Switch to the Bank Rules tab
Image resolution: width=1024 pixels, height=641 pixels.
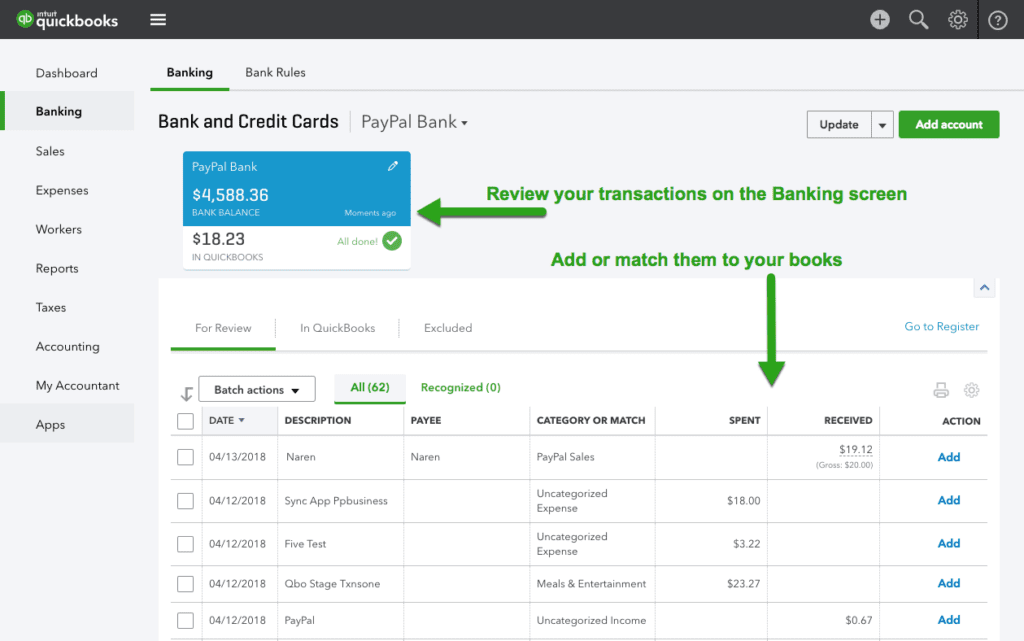[275, 72]
